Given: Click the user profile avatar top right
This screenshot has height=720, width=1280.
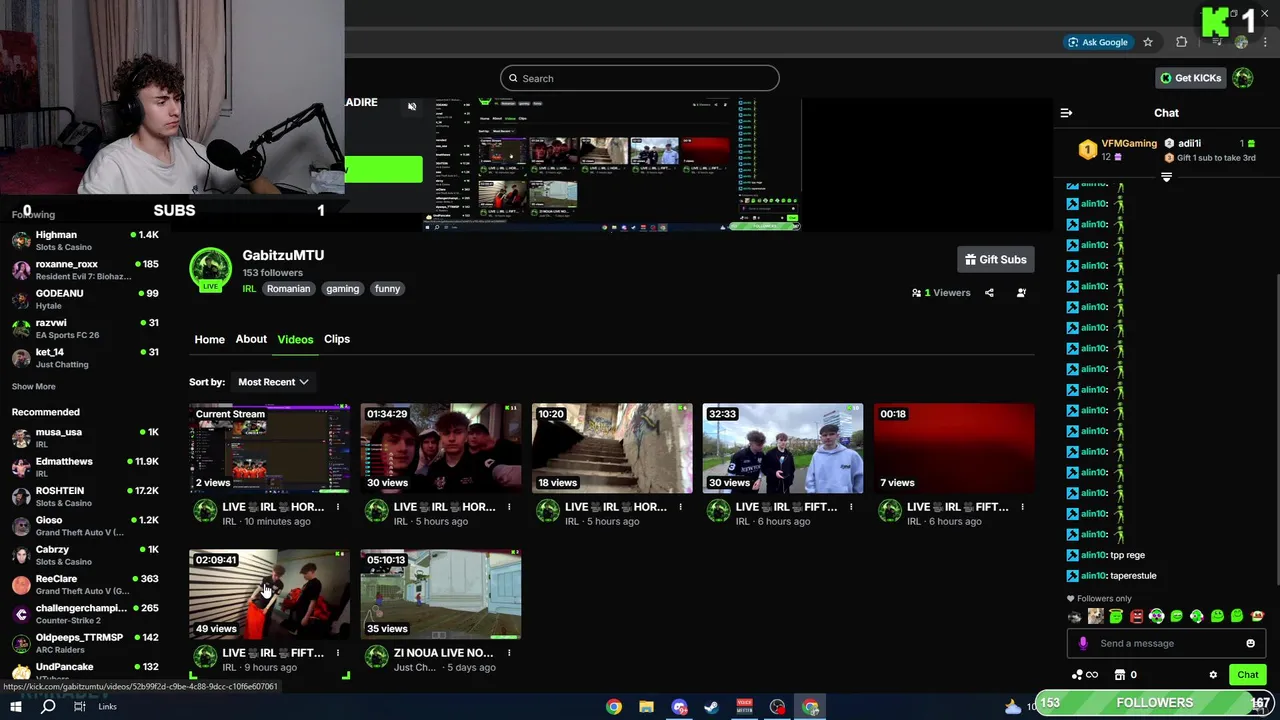Looking at the screenshot, I should pos(1243,78).
